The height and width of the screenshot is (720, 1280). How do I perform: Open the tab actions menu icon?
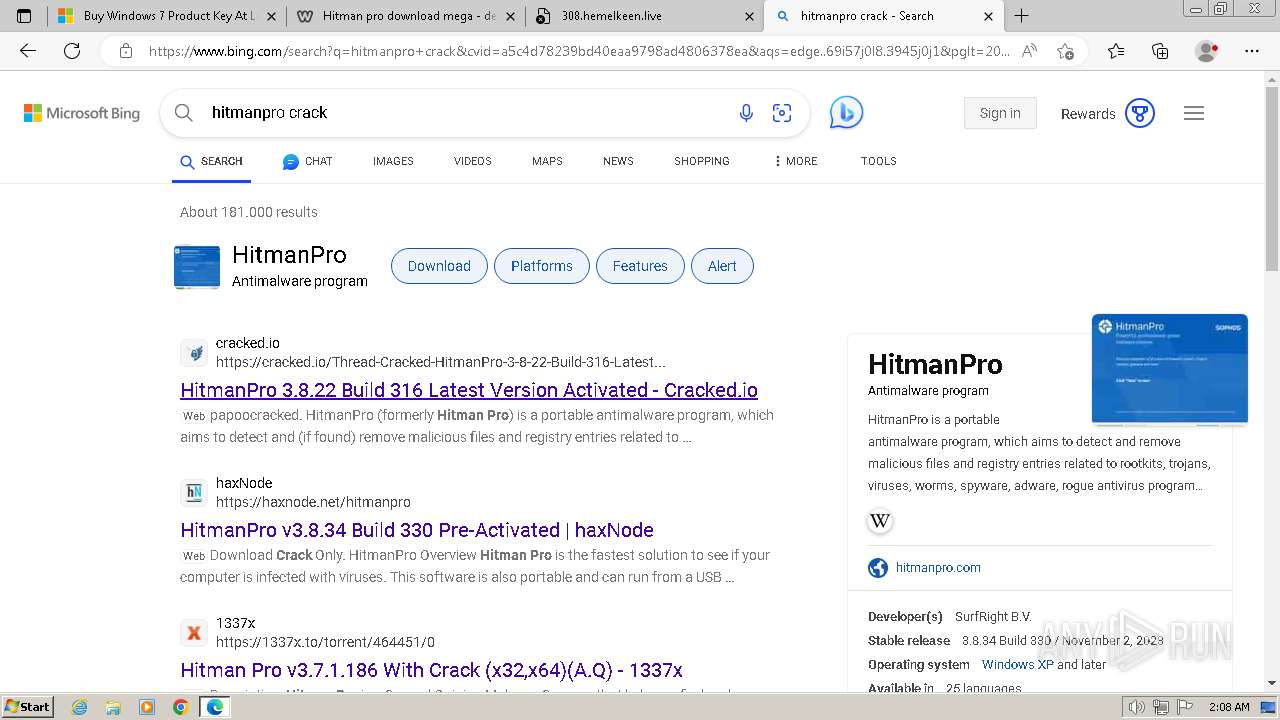click(x=24, y=16)
